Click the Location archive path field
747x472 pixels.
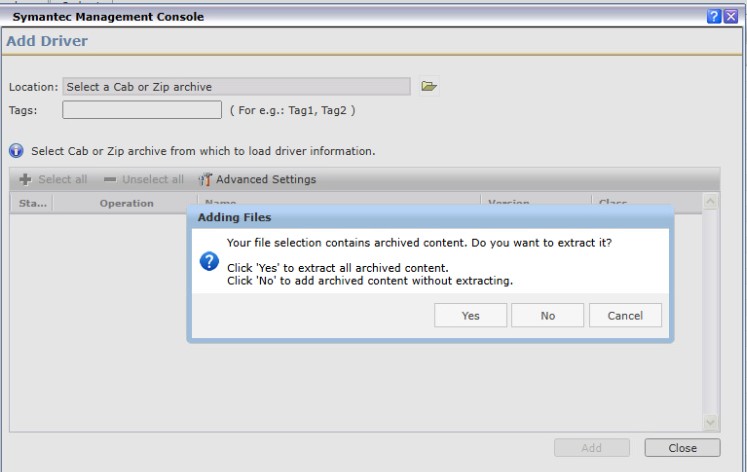pos(236,87)
